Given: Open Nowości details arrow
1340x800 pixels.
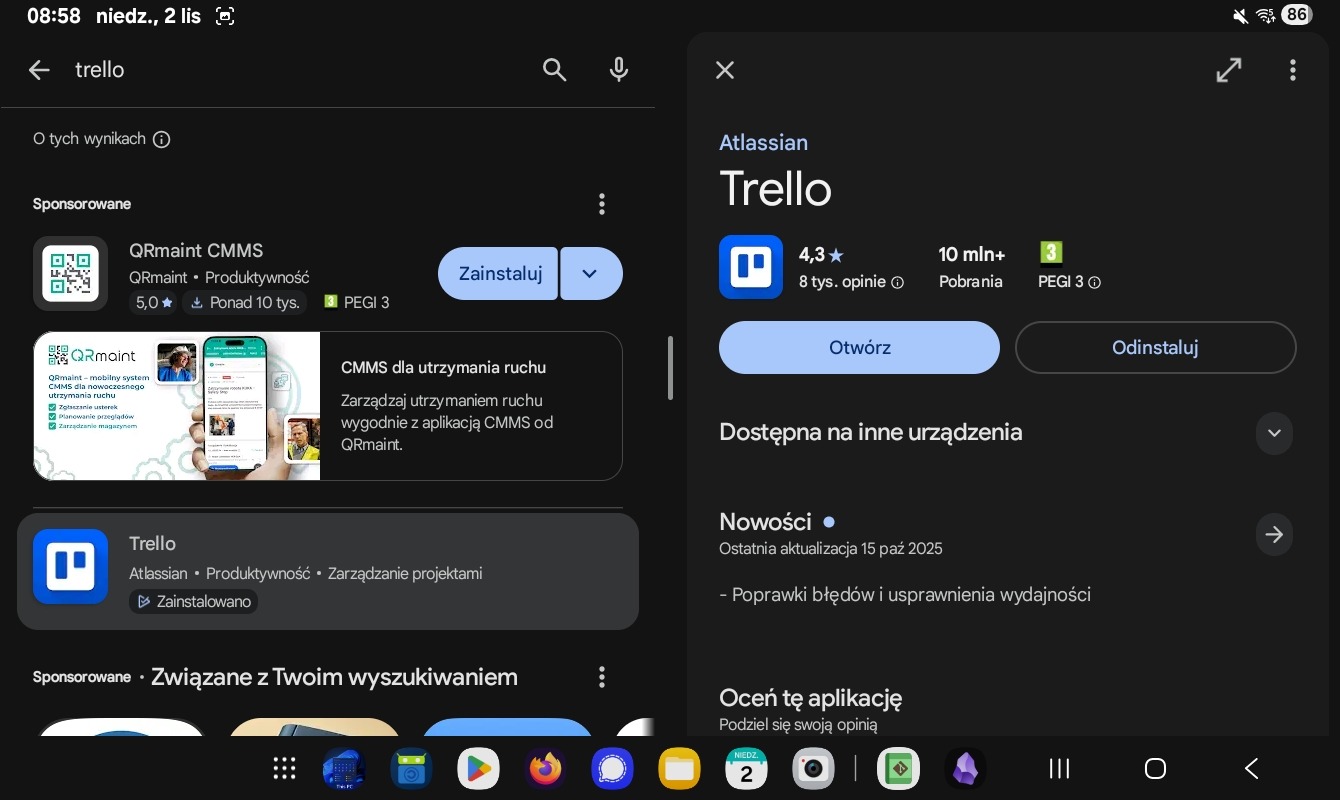Looking at the screenshot, I should point(1273,535).
